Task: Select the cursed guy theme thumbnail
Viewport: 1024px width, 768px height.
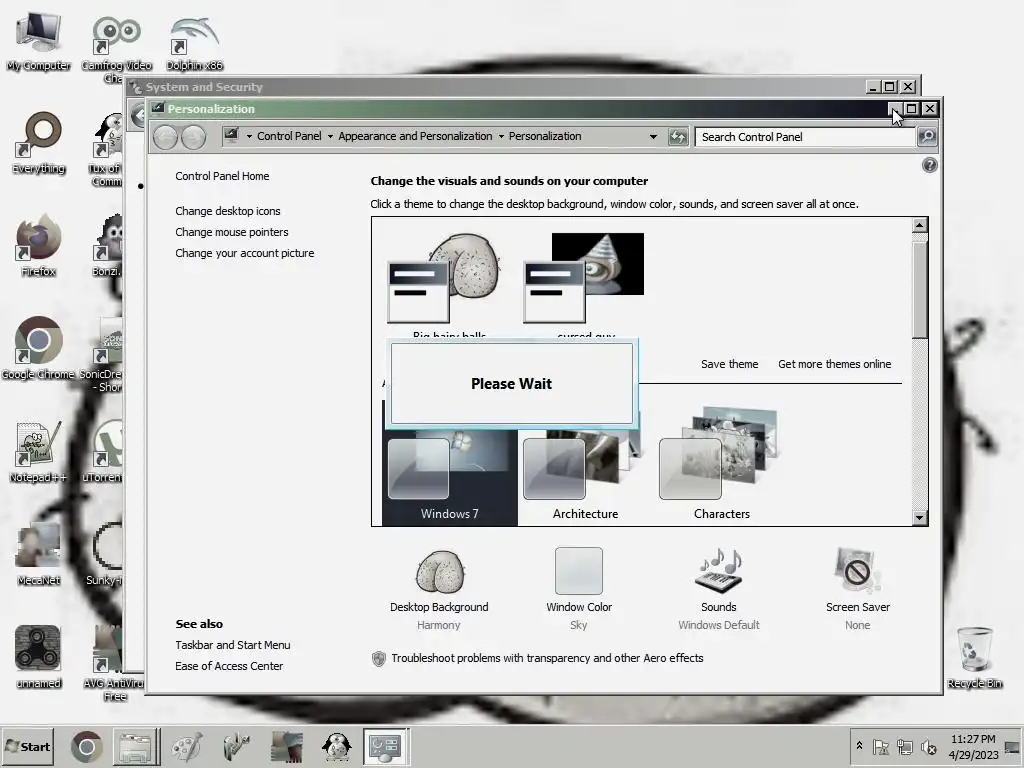Action: click(584, 278)
